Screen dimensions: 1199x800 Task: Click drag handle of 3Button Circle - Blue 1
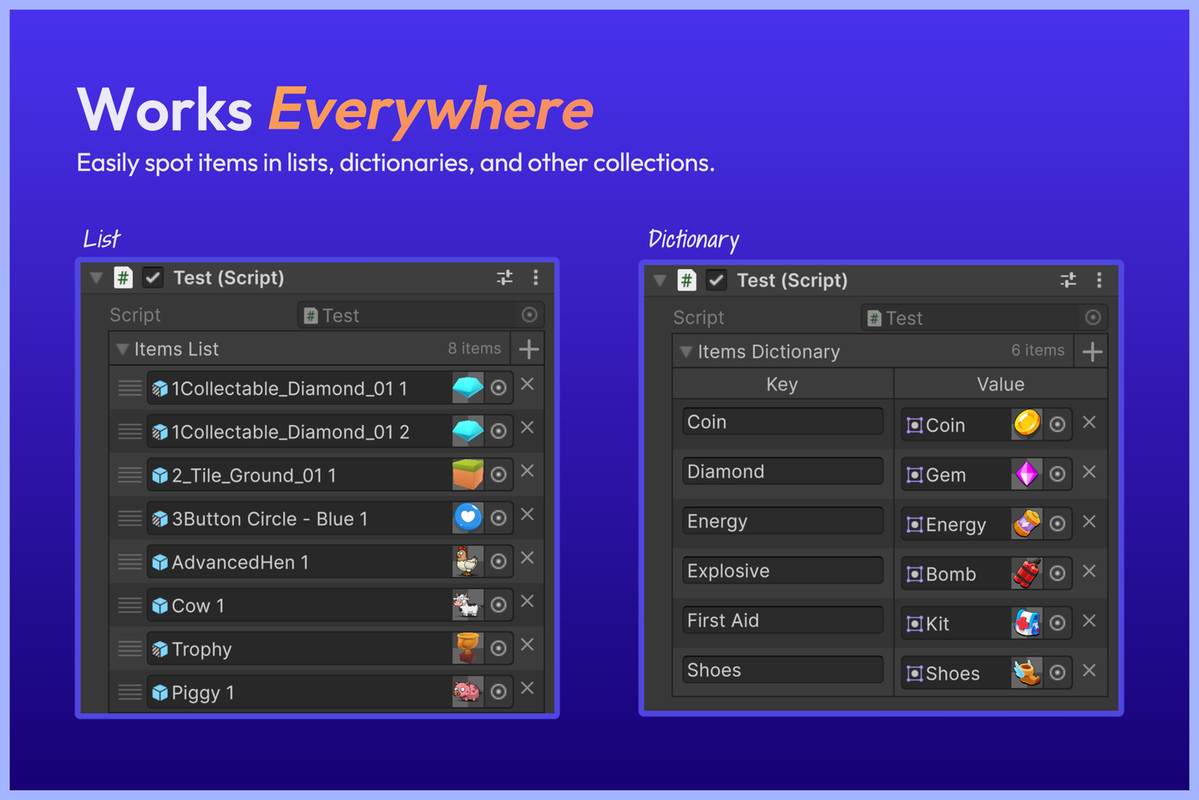point(130,519)
